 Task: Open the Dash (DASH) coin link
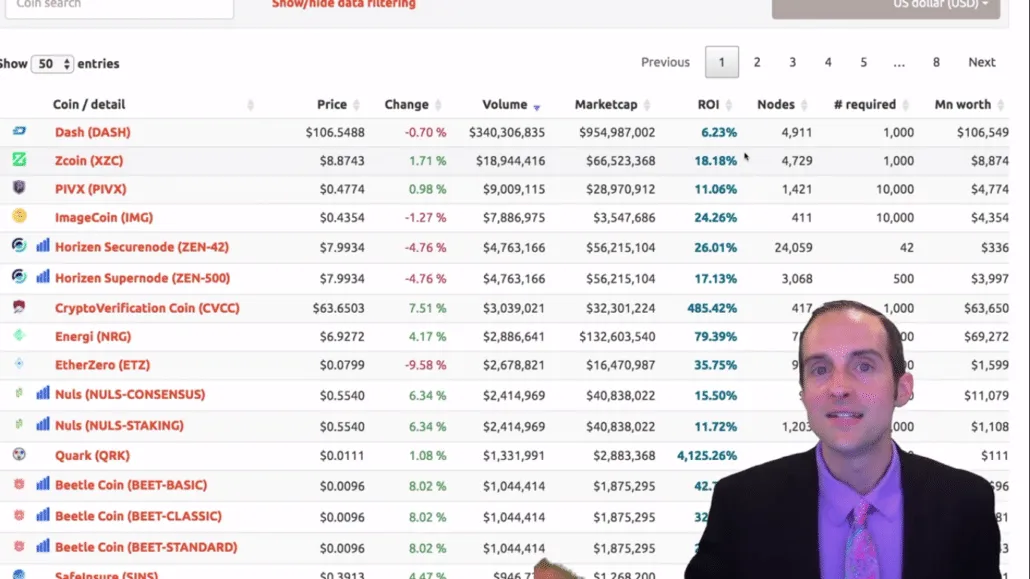click(x=93, y=132)
